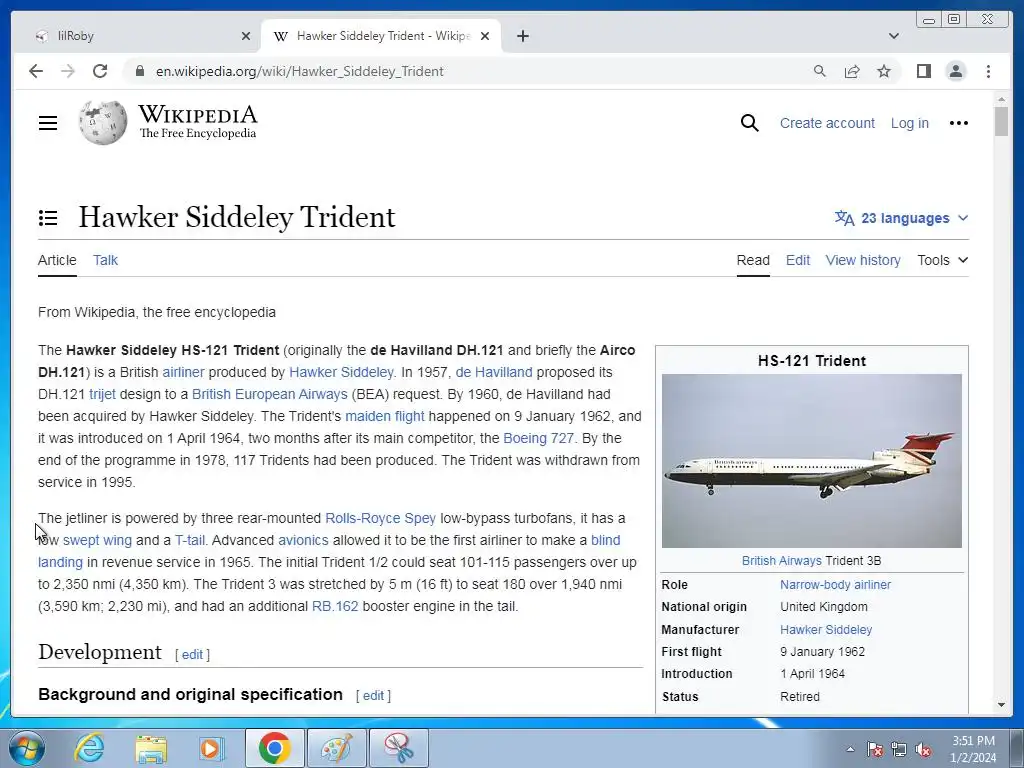The width and height of the screenshot is (1024, 768).
Task: Open Snipping Tool on taskbar
Action: (x=398, y=748)
